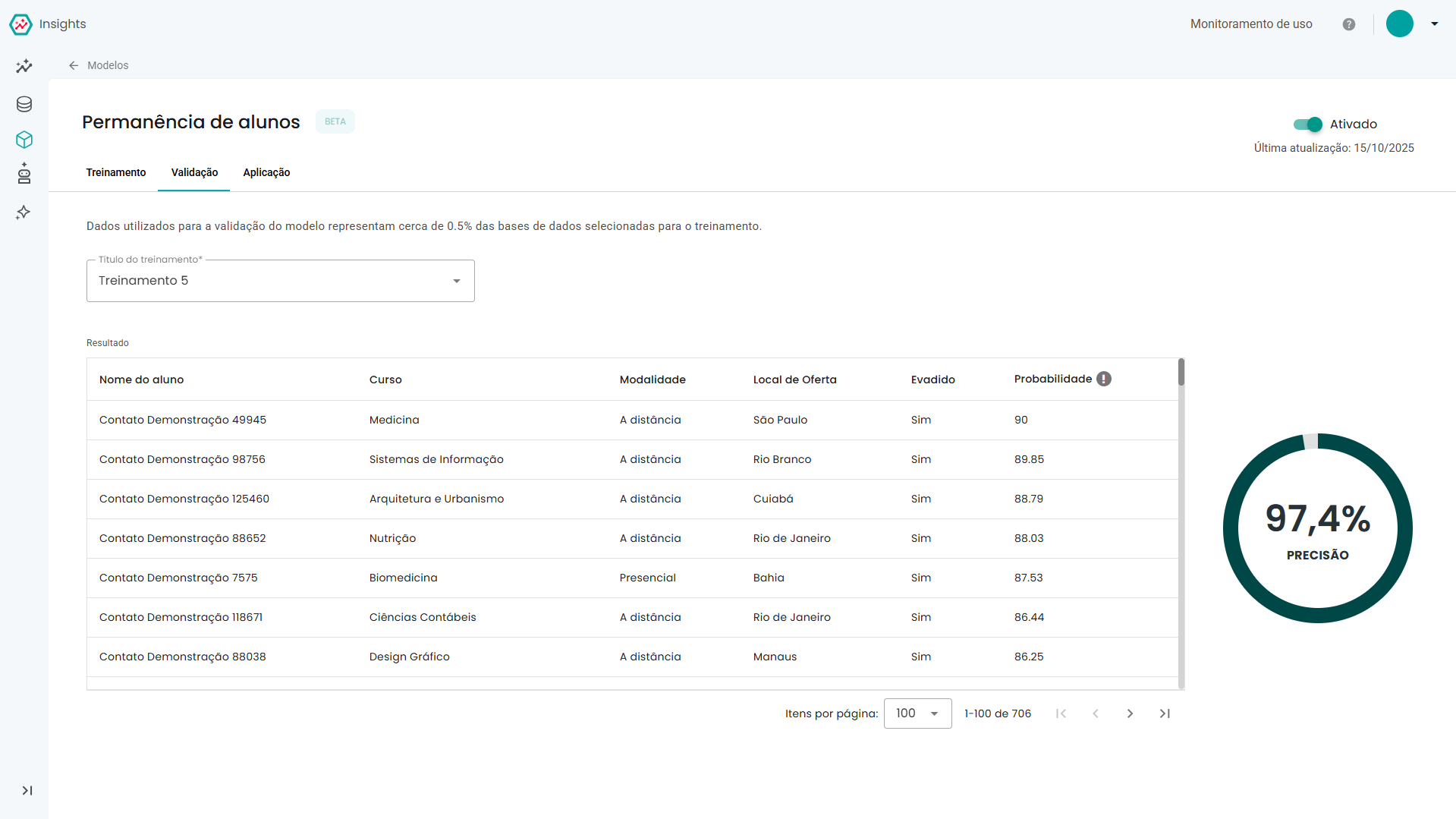Viewport: 1456px width, 819px height.
Task: Click the Evadido column header
Action: 932,380
